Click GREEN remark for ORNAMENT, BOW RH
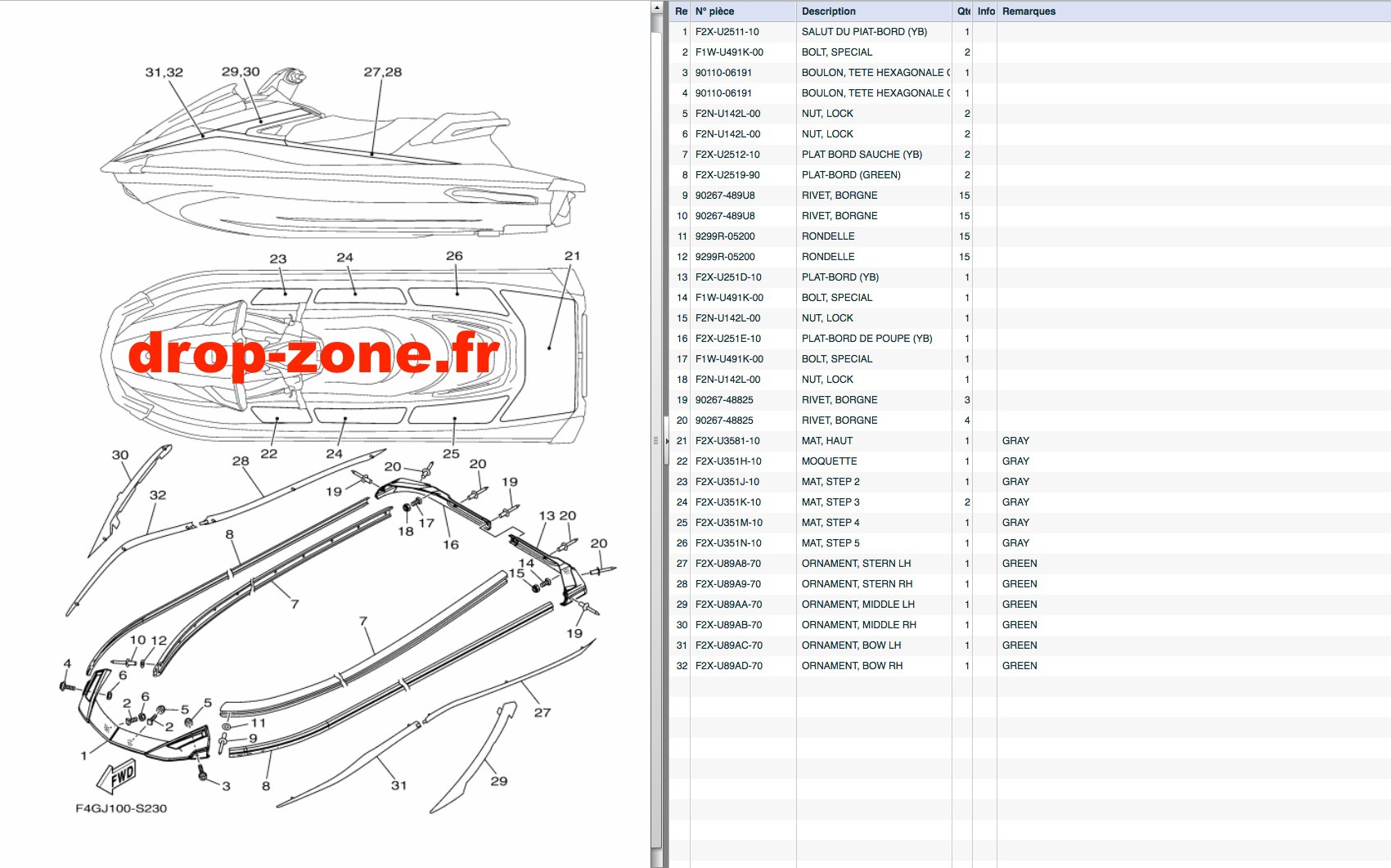Viewport: 1391px width, 868px height. pos(1020,666)
